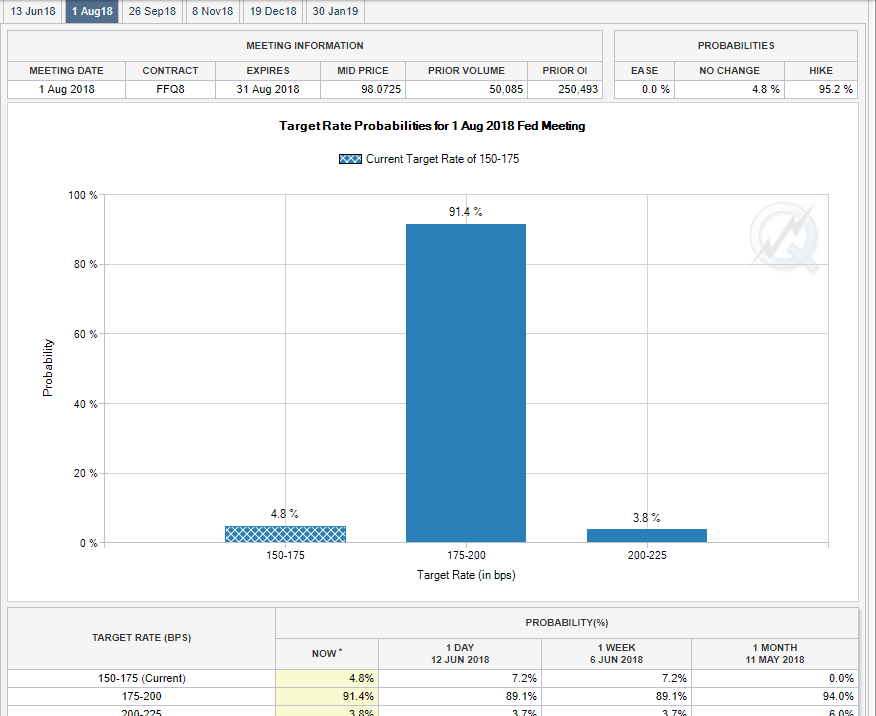Select the hatched 150-175 bar in the chart

[285, 534]
